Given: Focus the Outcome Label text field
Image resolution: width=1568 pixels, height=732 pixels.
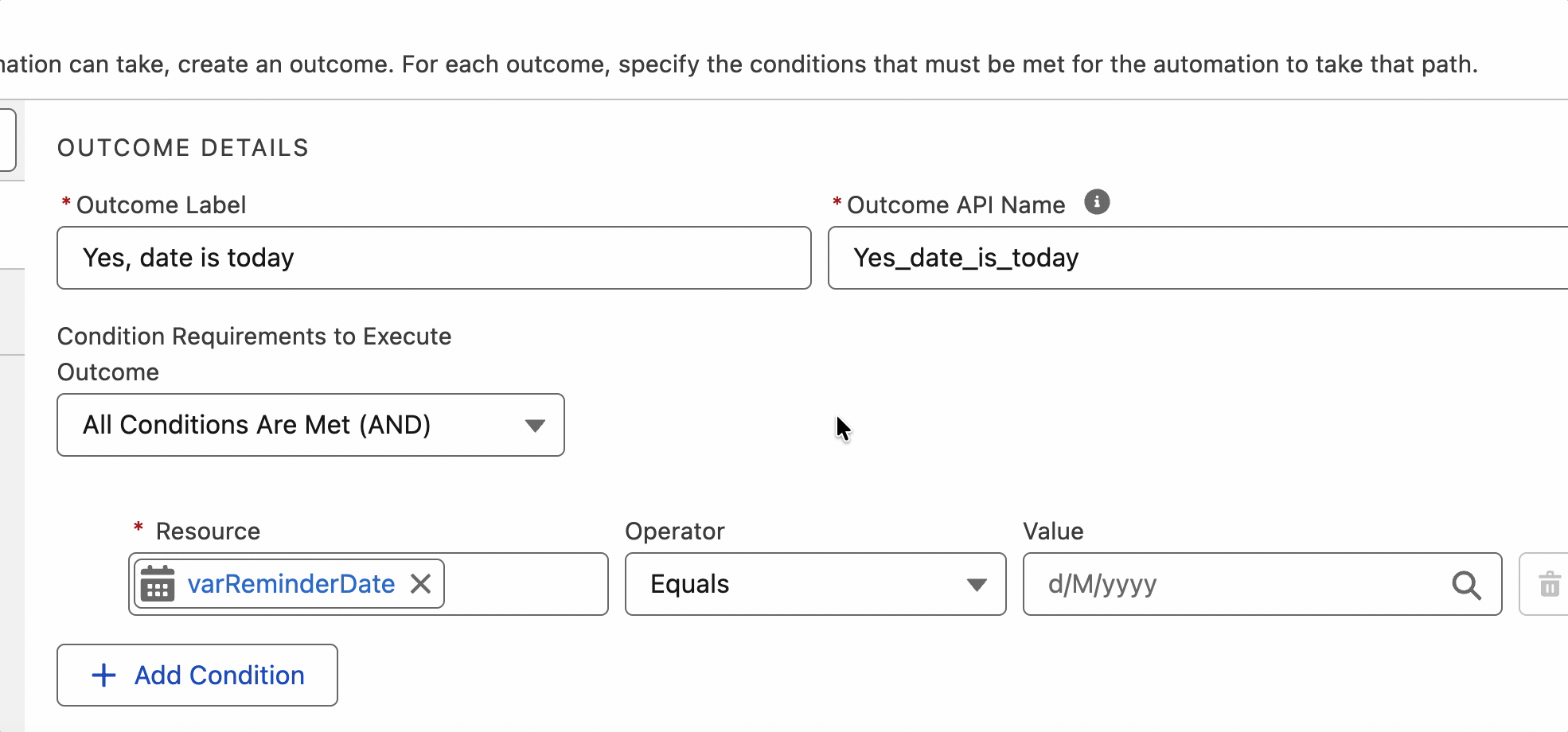Looking at the screenshot, I should tap(434, 258).
